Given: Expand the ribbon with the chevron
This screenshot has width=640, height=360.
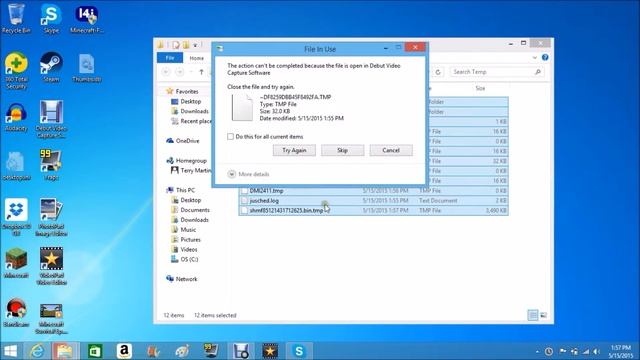Looking at the screenshot, I should 535,58.
